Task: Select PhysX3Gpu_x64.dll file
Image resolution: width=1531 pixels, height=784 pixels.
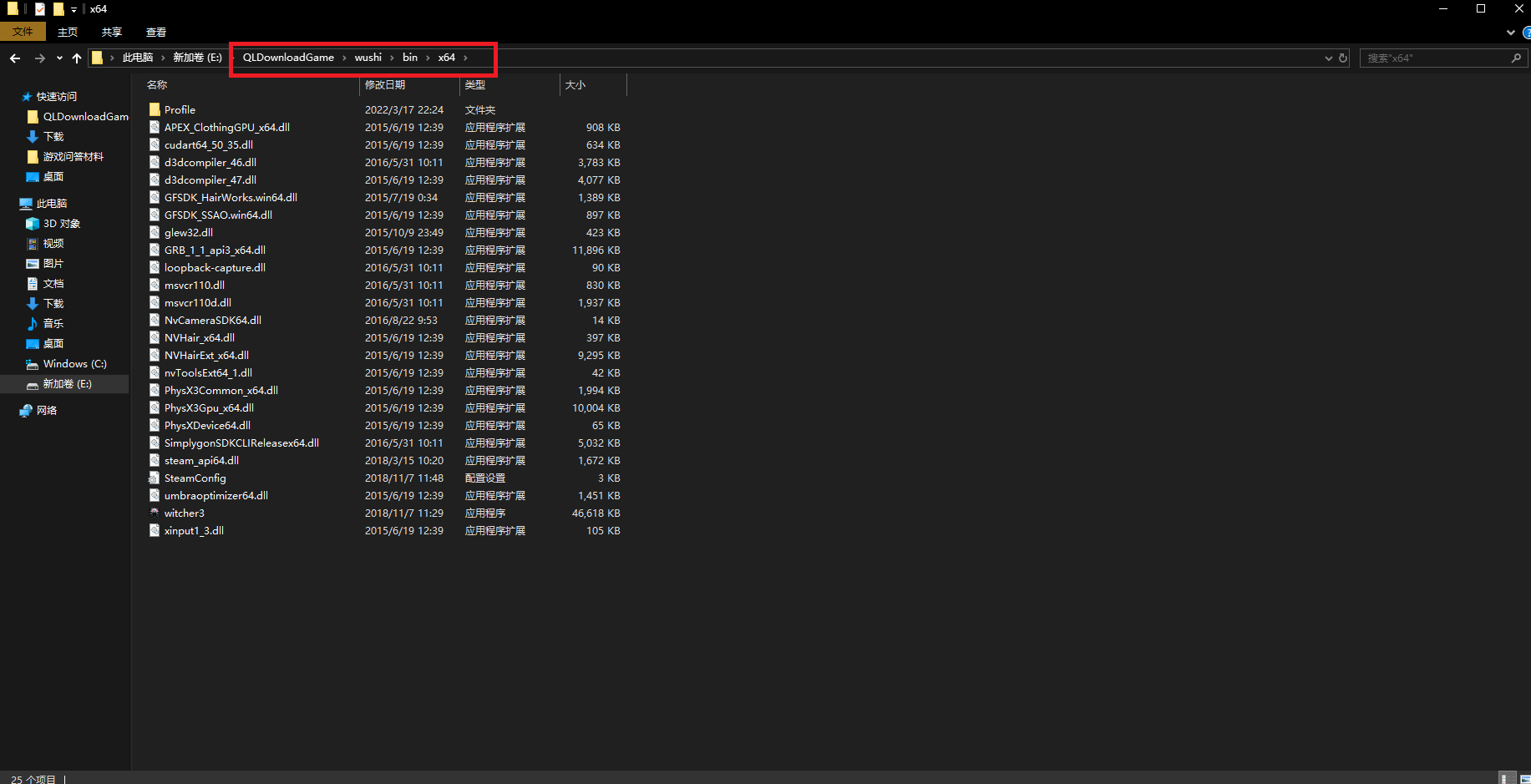Action: (209, 407)
